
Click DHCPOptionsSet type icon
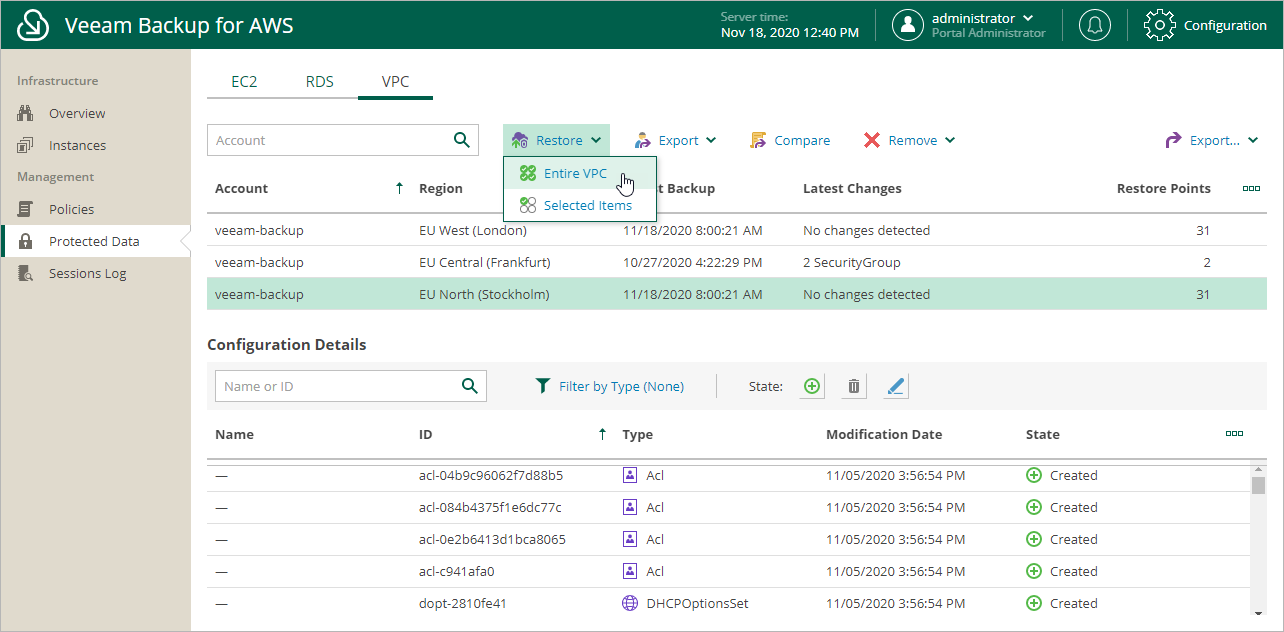pos(630,603)
